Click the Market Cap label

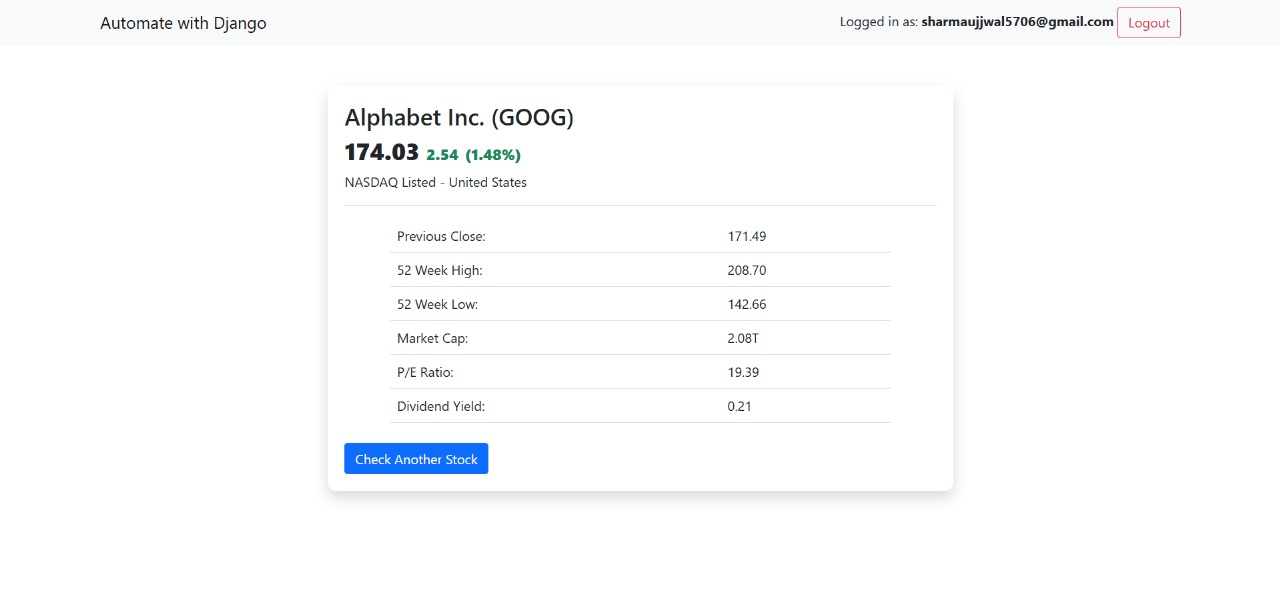pyautogui.click(x=432, y=339)
